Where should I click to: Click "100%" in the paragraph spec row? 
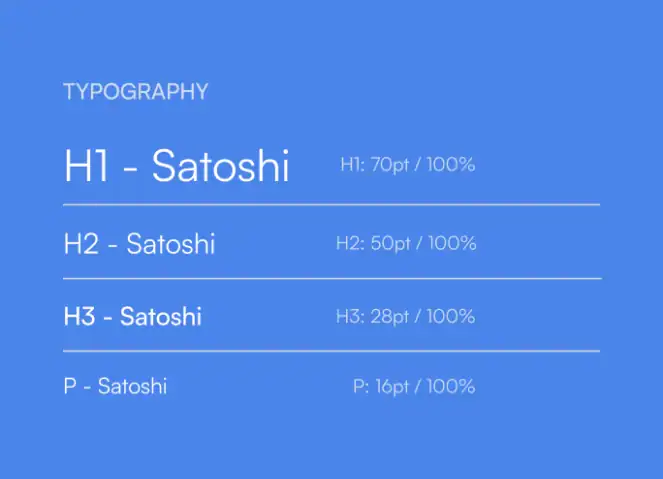[x=451, y=386]
